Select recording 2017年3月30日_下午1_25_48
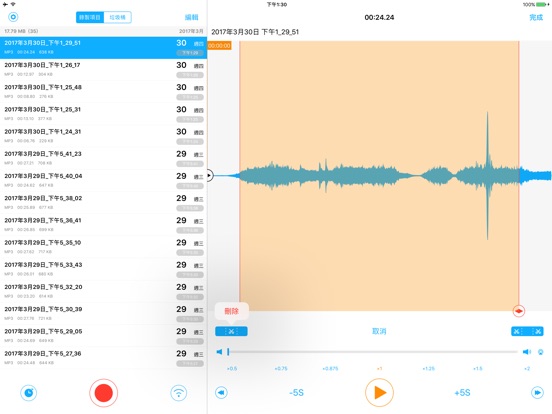Screen dimensions: 552x414 (x=104, y=92)
